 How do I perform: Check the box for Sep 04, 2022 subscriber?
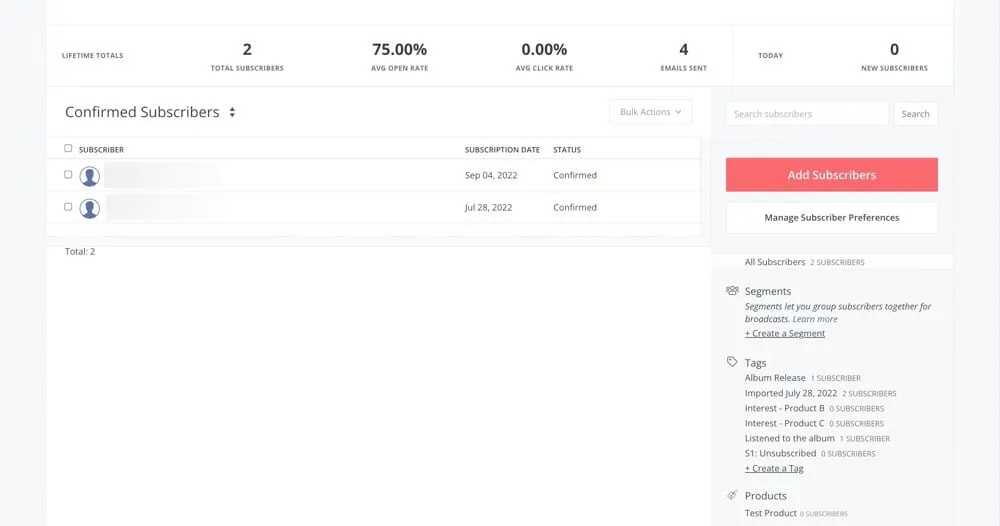tap(68, 175)
